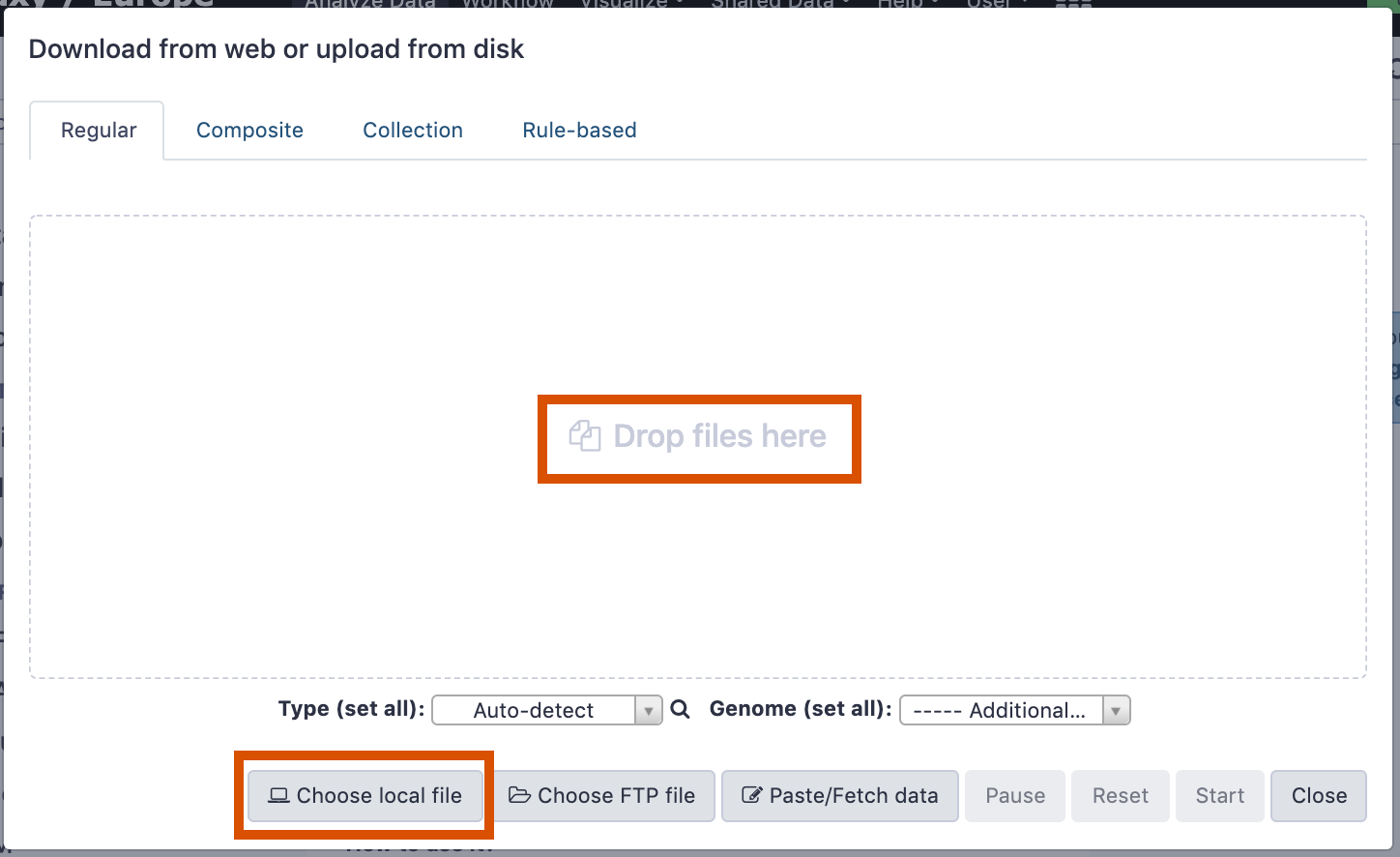The height and width of the screenshot is (857, 1400).
Task: Click the Start upload button
Action: pyautogui.click(x=1219, y=796)
